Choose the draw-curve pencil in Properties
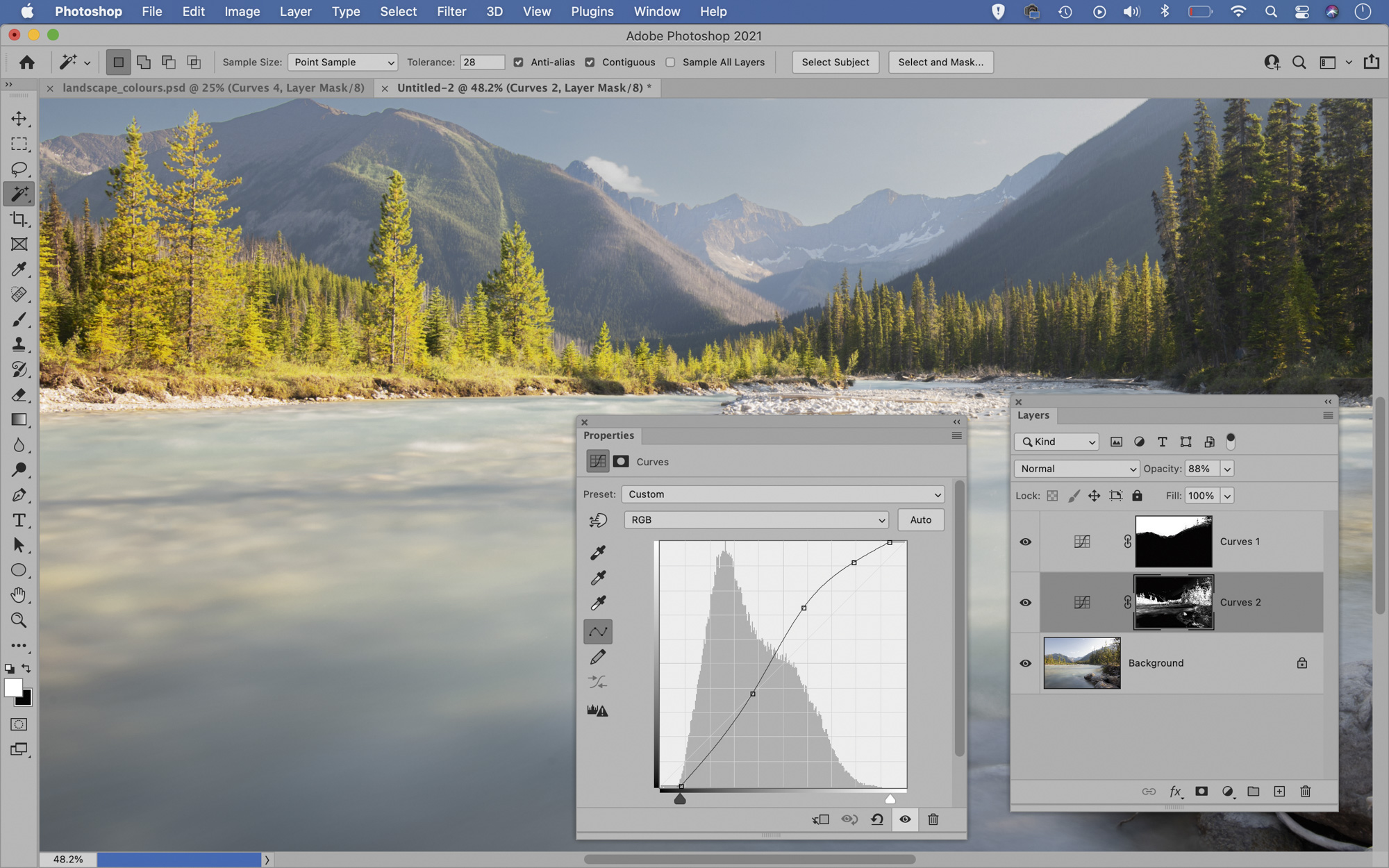The width and height of the screenshot is (1389, 868). point(597,657)
